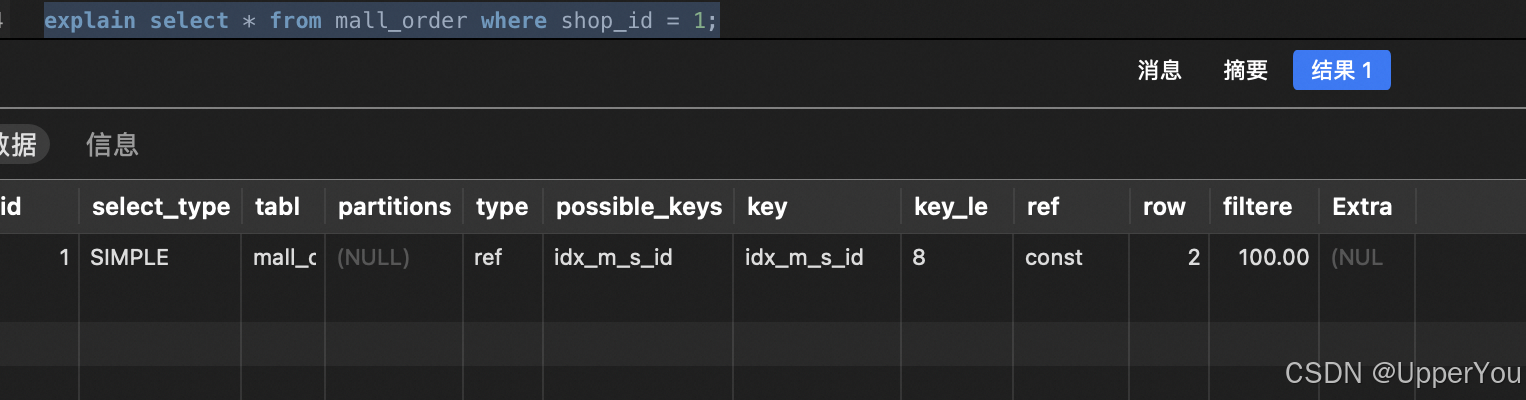Click the partitions column header

coord(394,207)
